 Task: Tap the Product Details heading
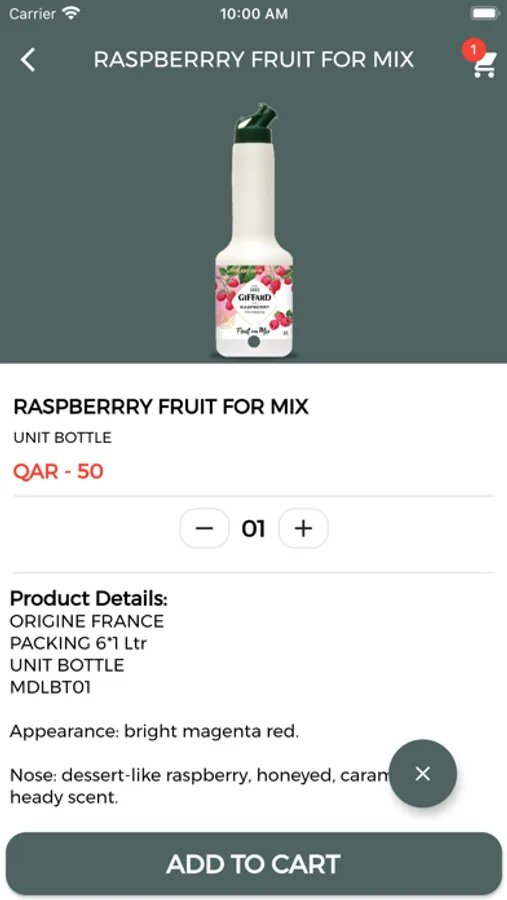88,599
